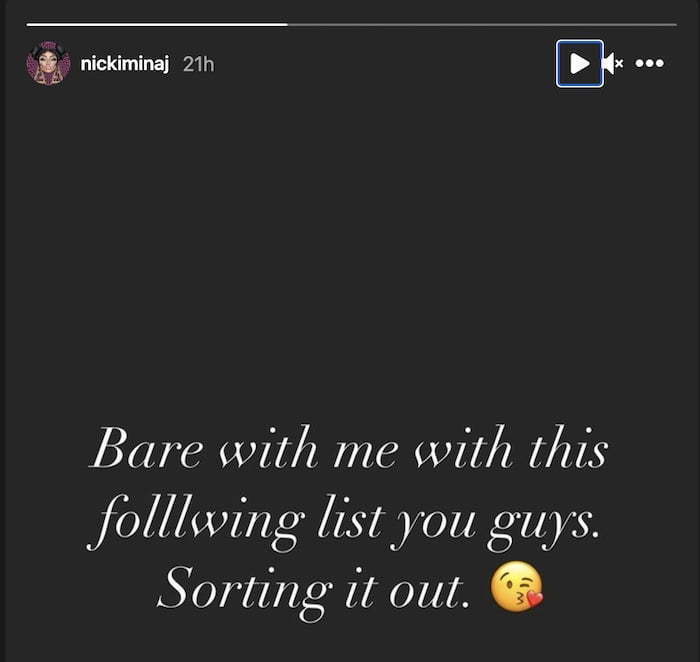The image size is (700, 662).
Task: Unmute the story audio speaker icon
Action: coord(612,63)
